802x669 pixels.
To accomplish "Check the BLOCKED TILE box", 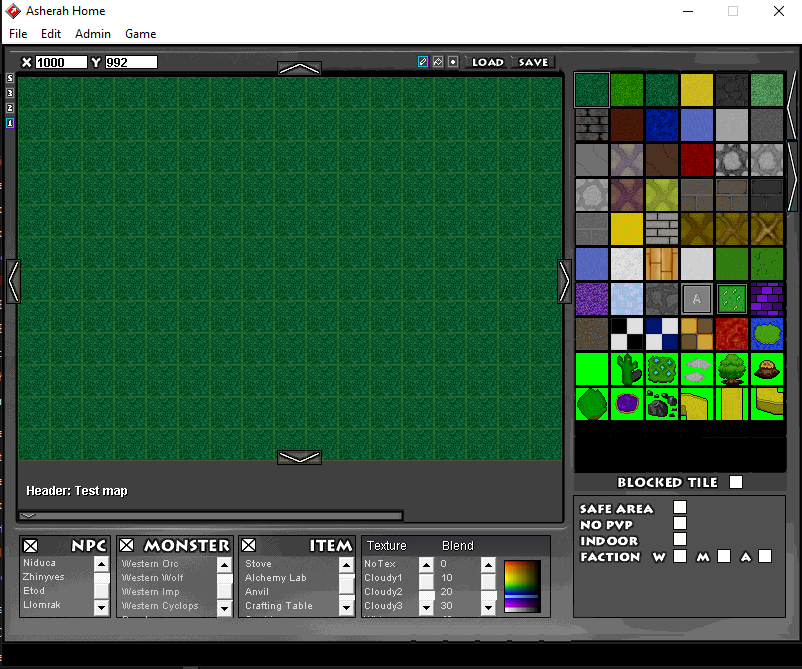I will tap(736, 482).
